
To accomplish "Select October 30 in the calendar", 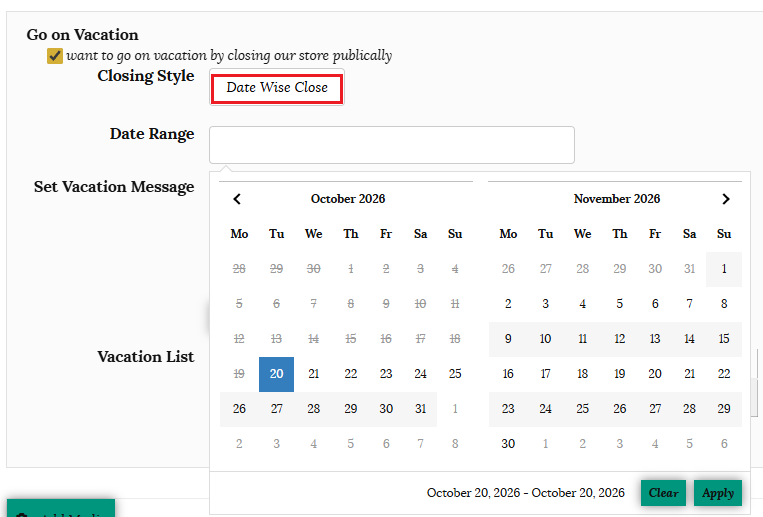I will pos(386,409).
